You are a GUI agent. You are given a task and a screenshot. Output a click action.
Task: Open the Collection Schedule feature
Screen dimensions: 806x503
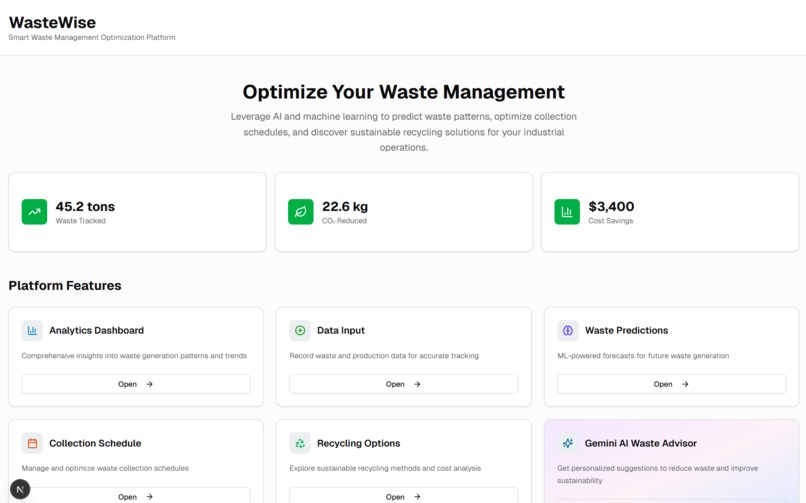click(136, 496)
